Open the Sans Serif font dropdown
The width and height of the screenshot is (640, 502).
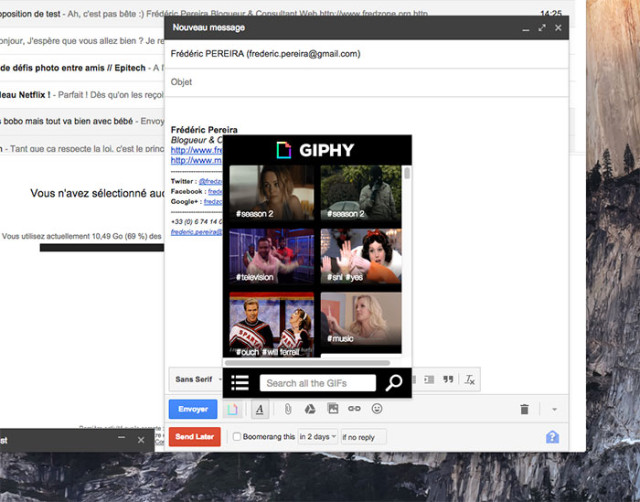[198, 380]
